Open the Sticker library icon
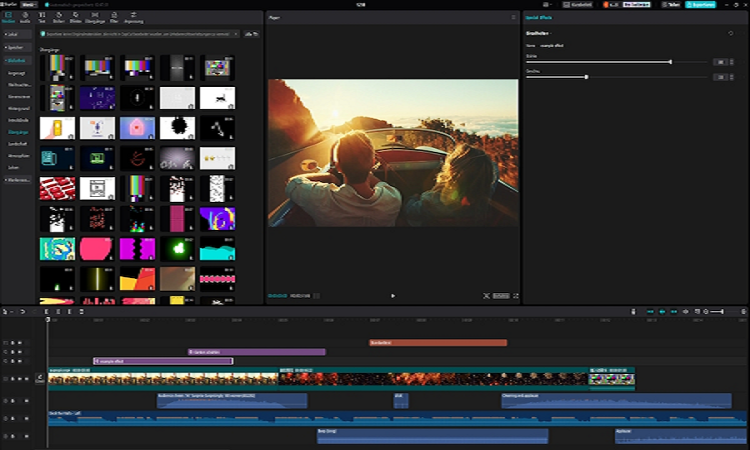Viewport: 750px width, 450px height. click(59, 18)
